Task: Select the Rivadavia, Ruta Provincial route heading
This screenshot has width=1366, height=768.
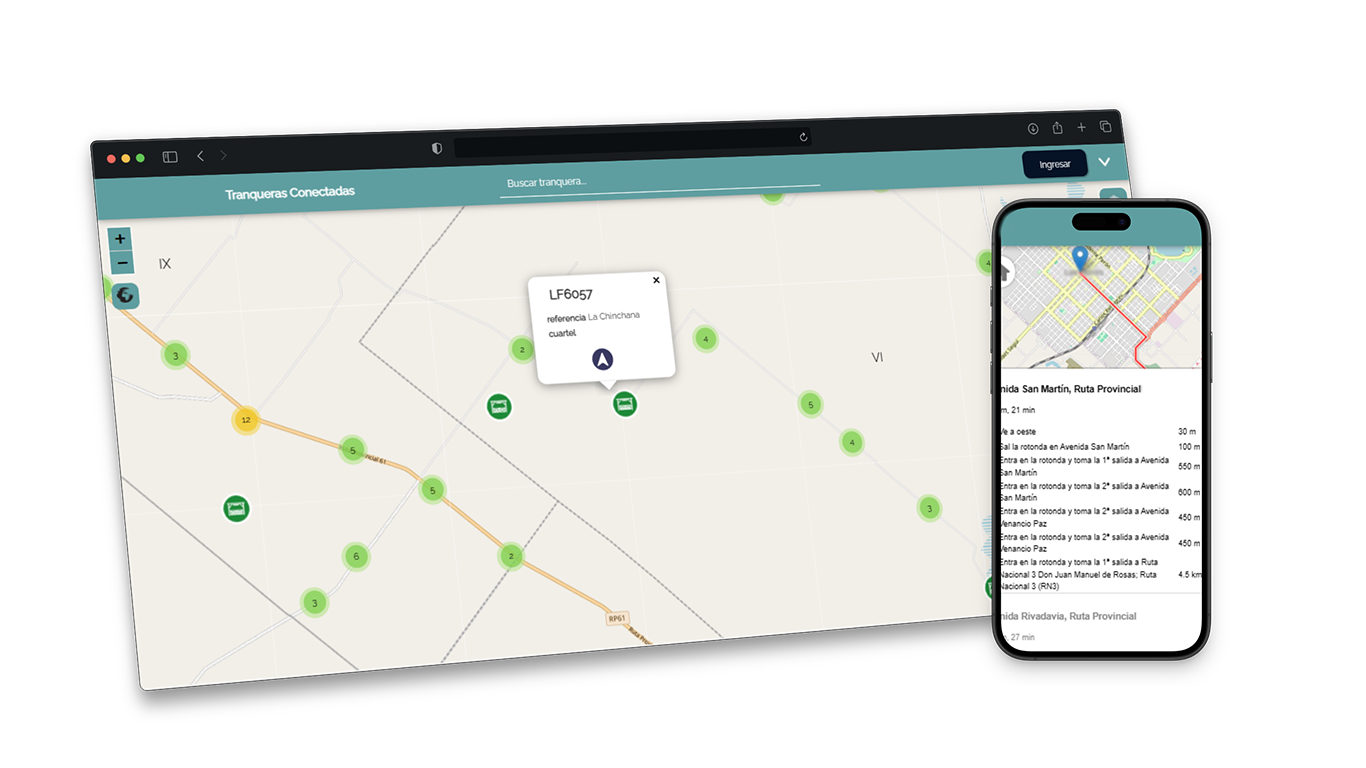Action: pyautogui.click(x=1069, y=616)
